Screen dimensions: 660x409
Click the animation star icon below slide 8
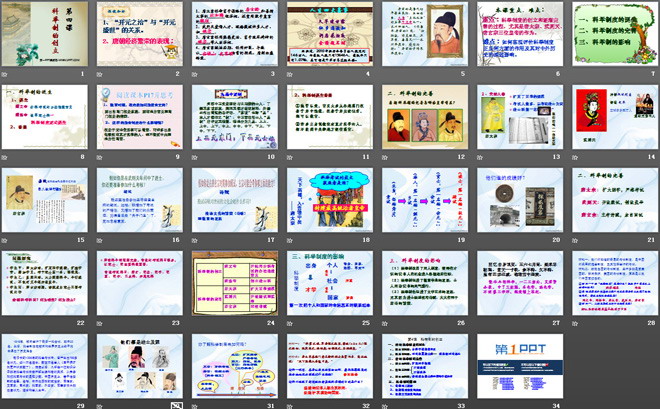(5, 157)
